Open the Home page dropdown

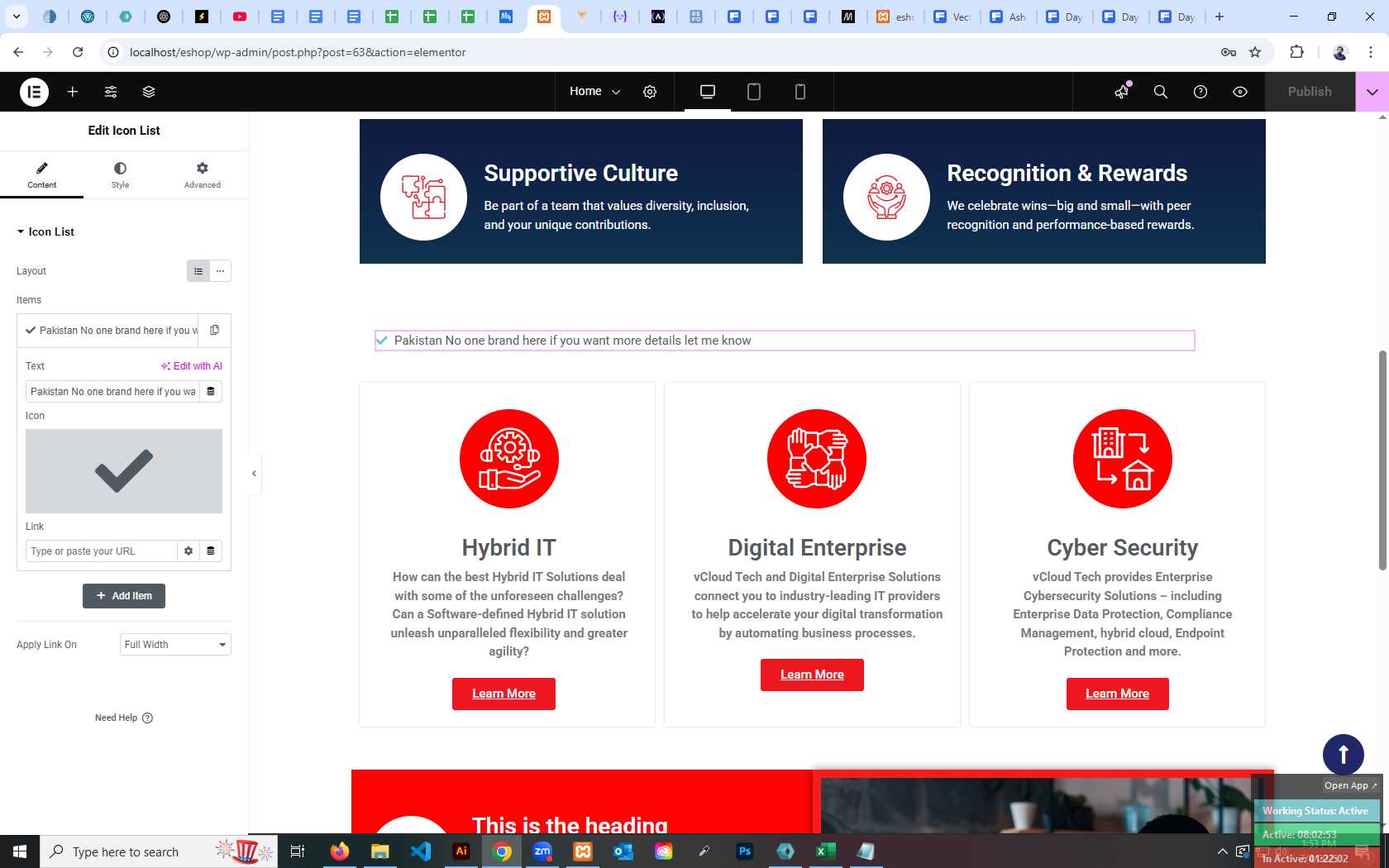(x=594, y=92)
